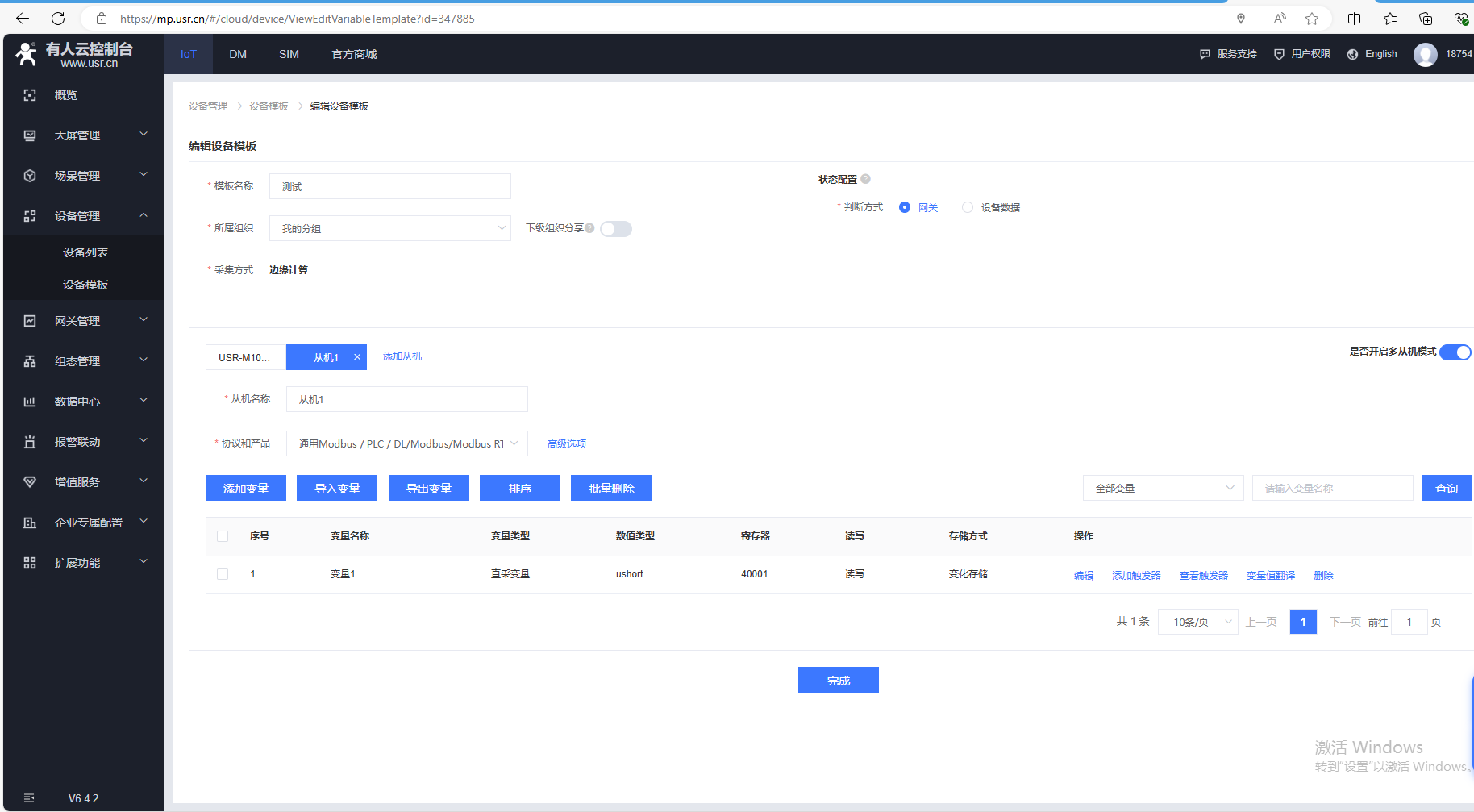
Task: Toggle the 下级组织分享 switch
Action: 616,229
